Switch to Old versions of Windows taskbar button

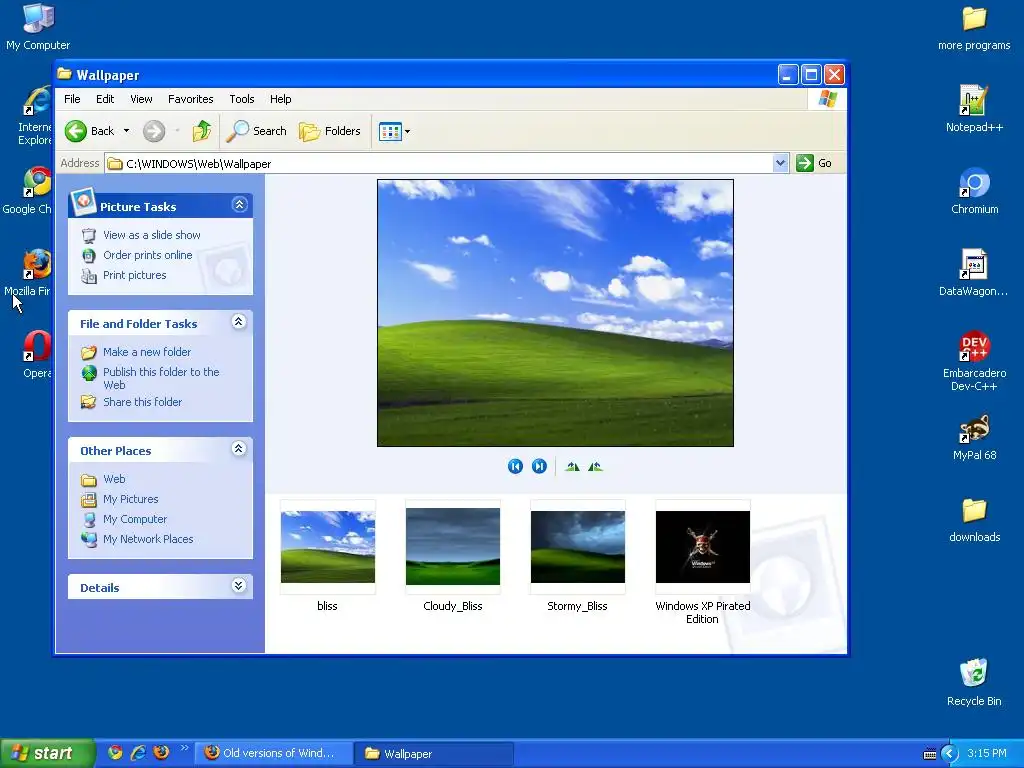point(272,754)
